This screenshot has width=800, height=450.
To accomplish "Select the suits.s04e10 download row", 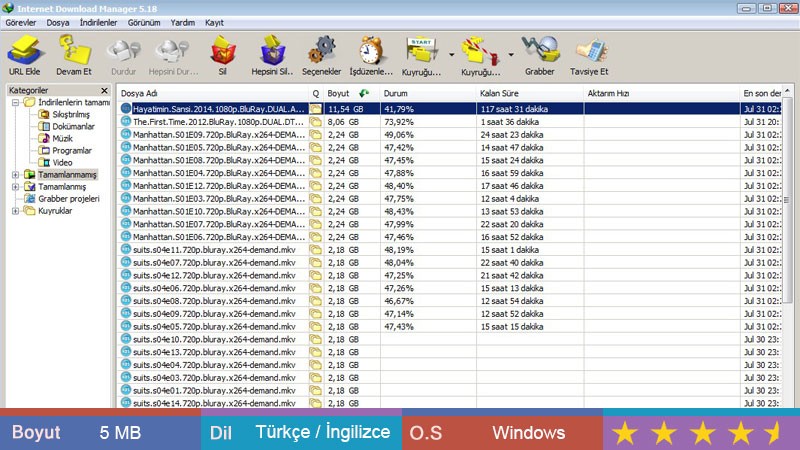I will point(449,339).
